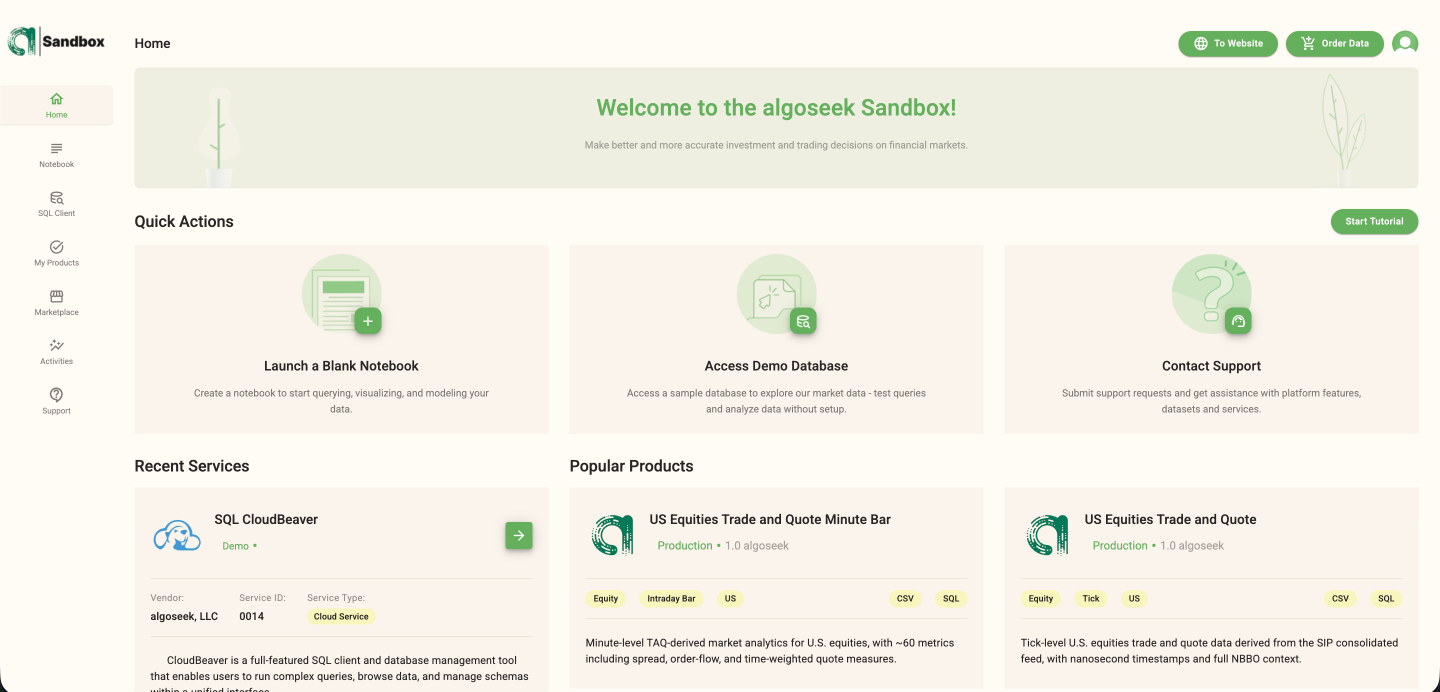Click the SQL CloudBeaver logo icon
The height and width of the screenshot is (692, 1440).
click(177, 535)
